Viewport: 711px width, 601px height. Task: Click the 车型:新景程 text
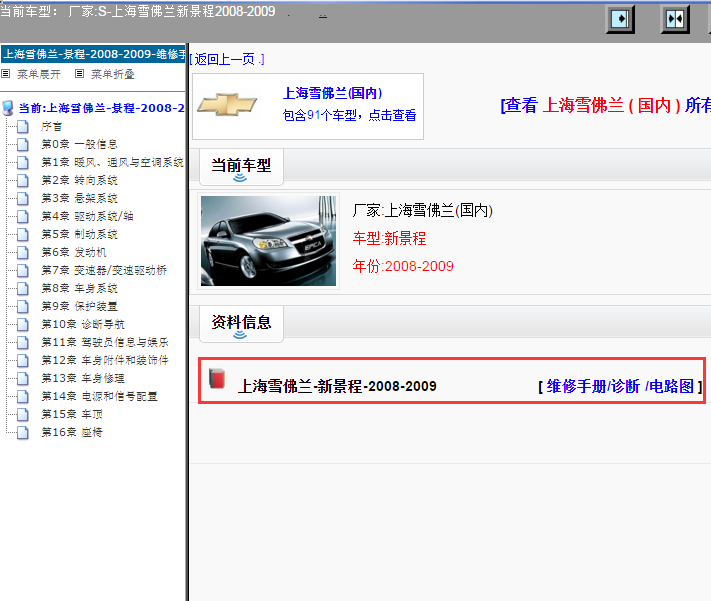[x=389, y=238]
